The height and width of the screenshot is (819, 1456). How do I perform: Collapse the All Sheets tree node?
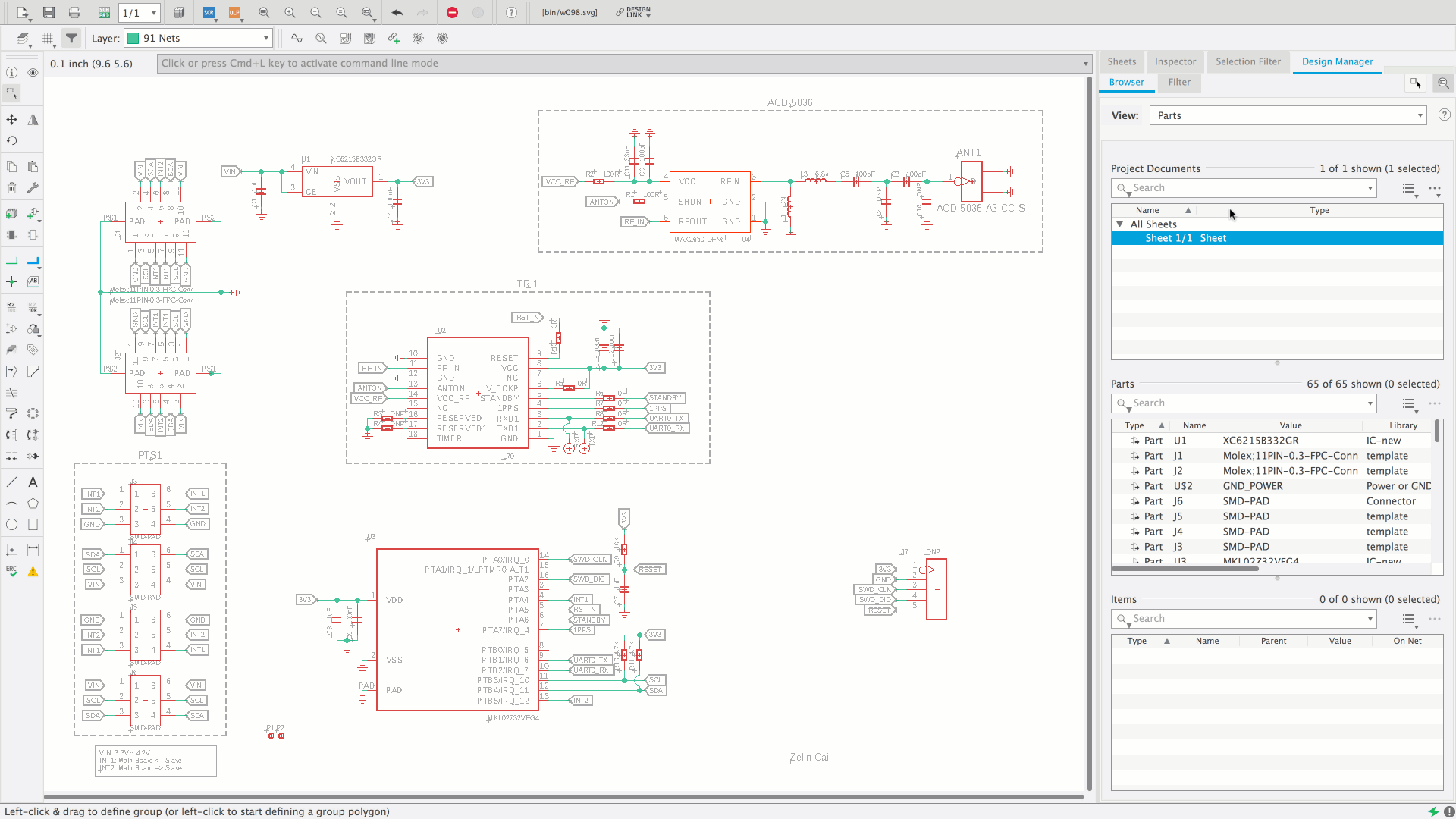pos(1119,224)
